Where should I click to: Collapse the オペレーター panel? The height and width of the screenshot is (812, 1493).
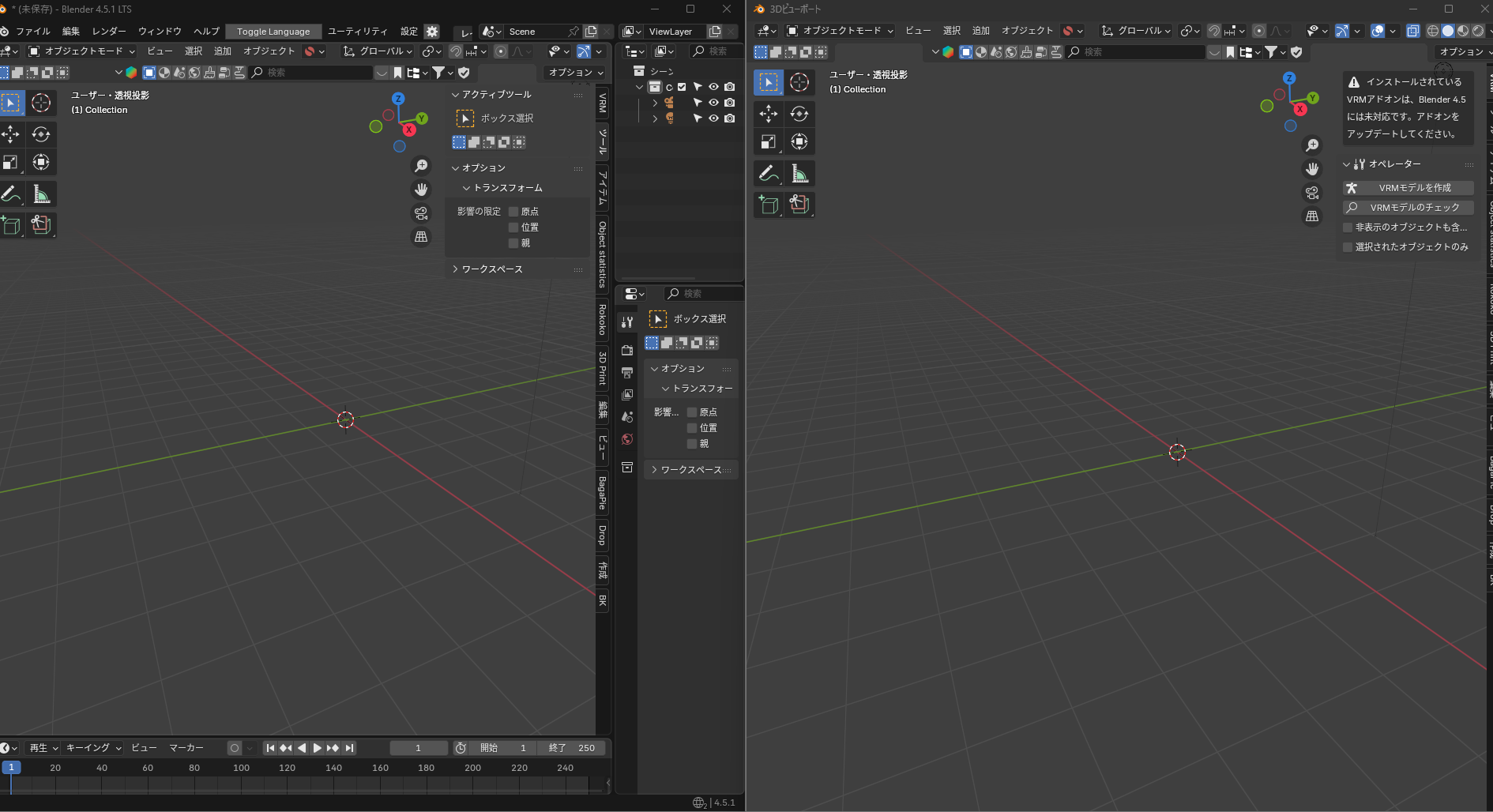(x=1394, y=164)
